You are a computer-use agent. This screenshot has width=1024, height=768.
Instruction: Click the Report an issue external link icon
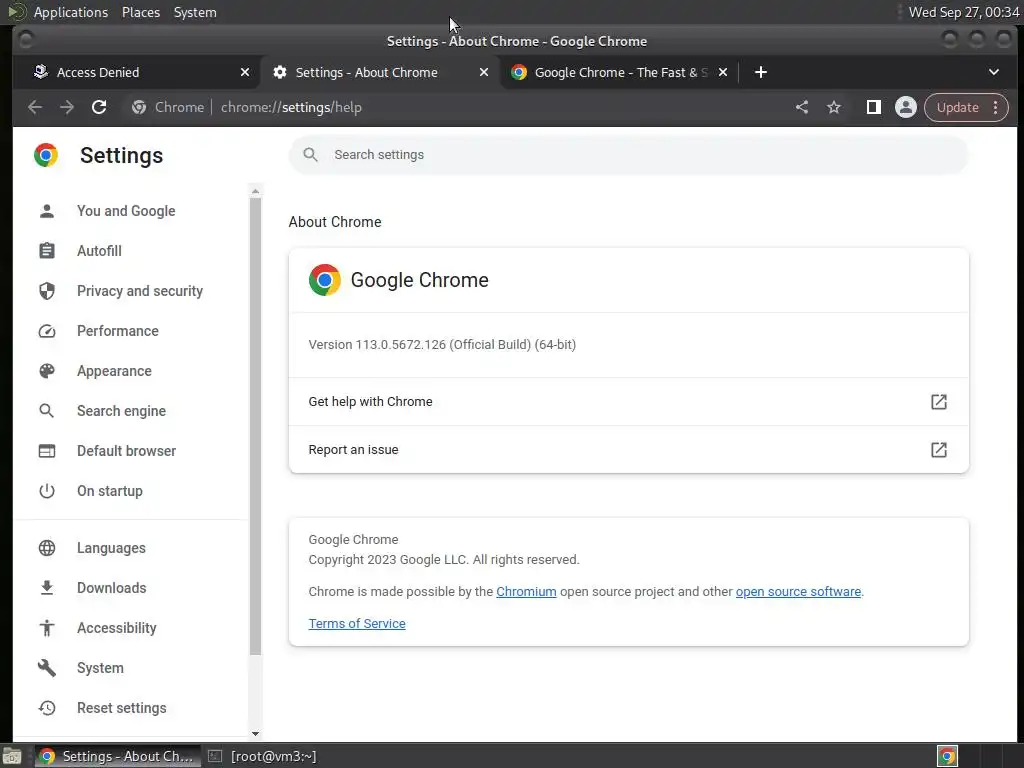tap(938, 449)
